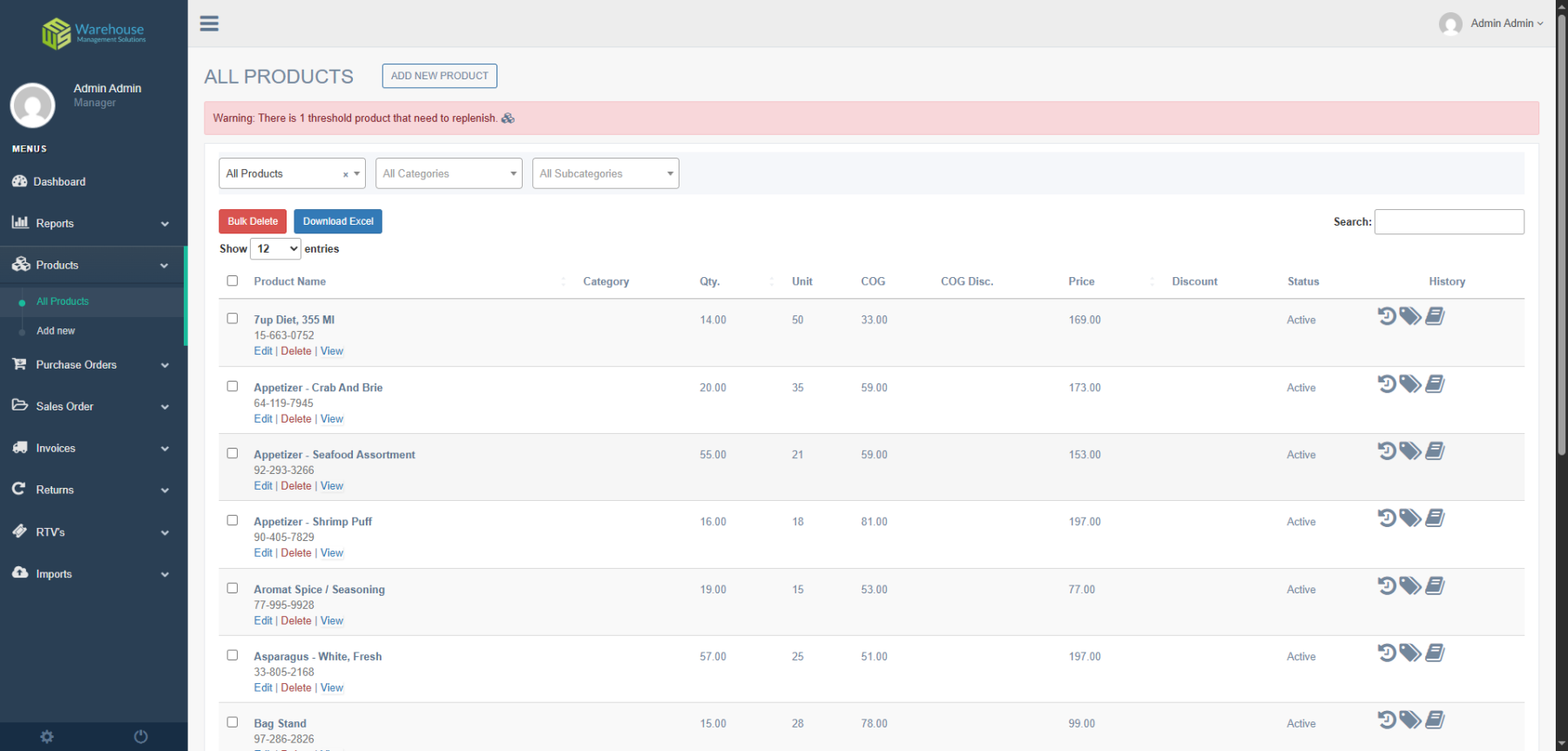Open the All Categories dropdown
The width and height of the screenshot is (1568, 751).
click(449, 173)
